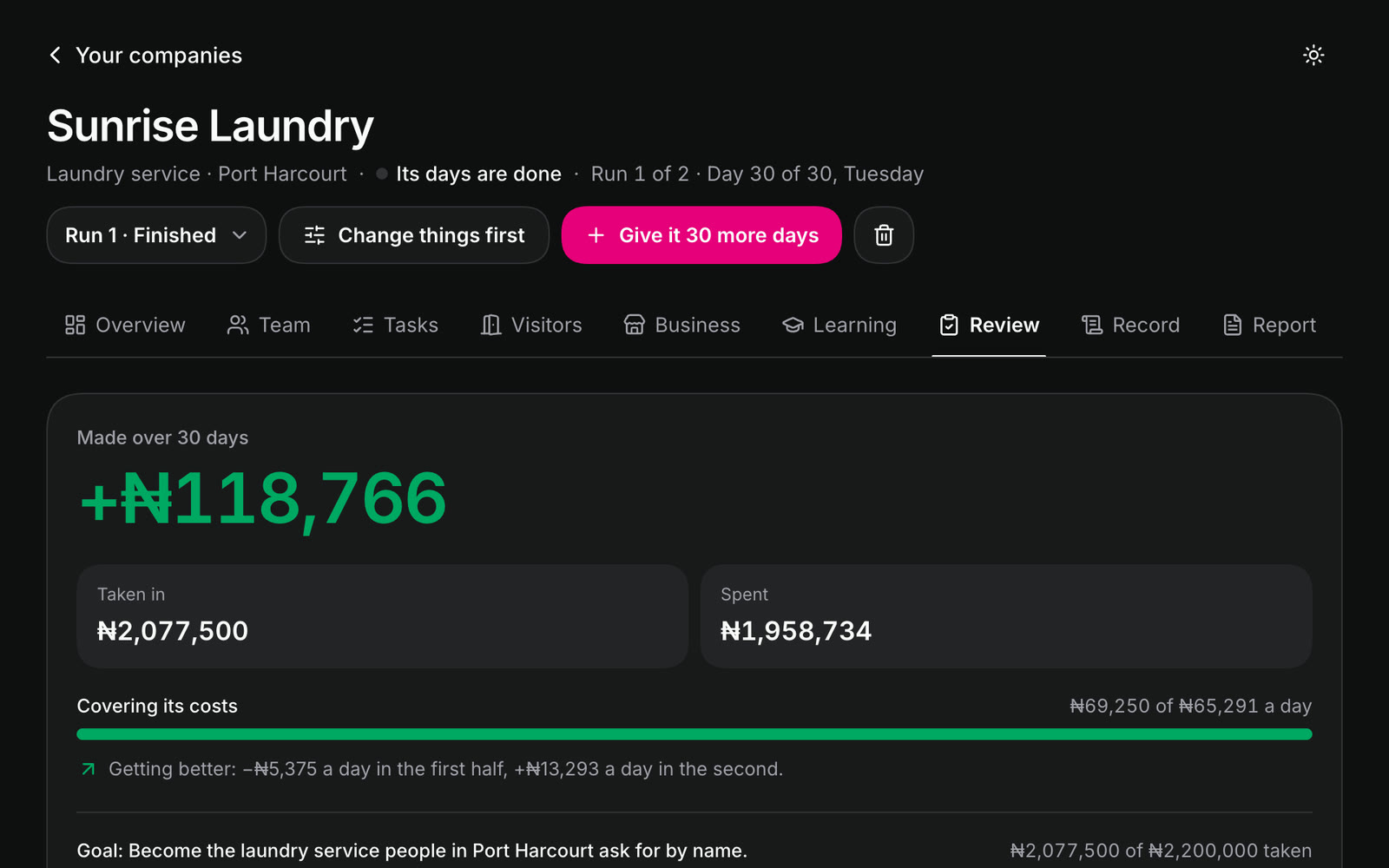Image resolution: width=1389 pixels, height=868 pixels.
Task: Click the Sunrise Laundry heading
Action: 210,126
